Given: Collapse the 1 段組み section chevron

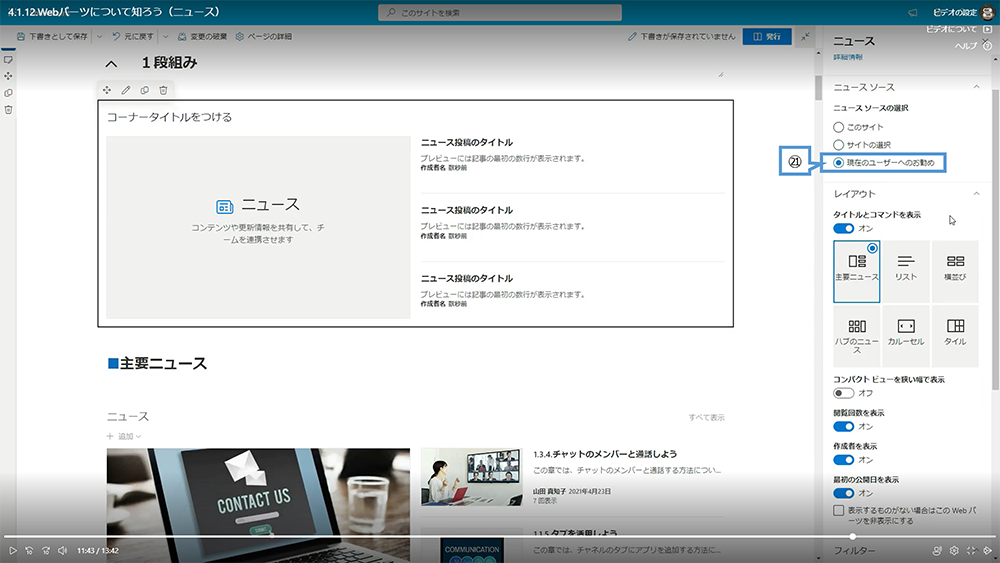Looking at the screenshot, I should [x=111, y=64].
